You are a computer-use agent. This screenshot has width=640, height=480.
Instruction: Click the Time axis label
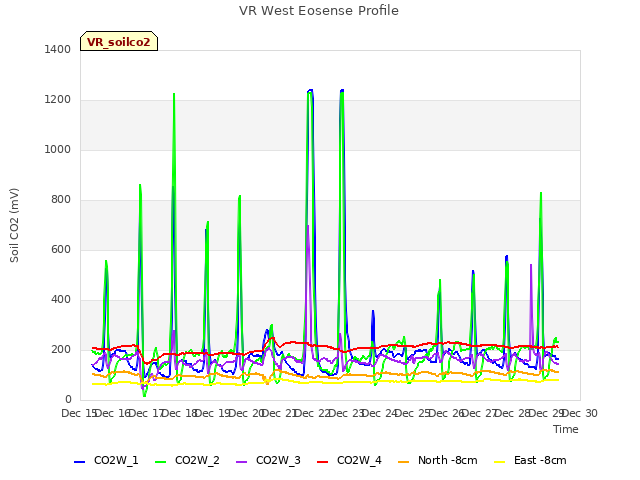coord(566,429)
